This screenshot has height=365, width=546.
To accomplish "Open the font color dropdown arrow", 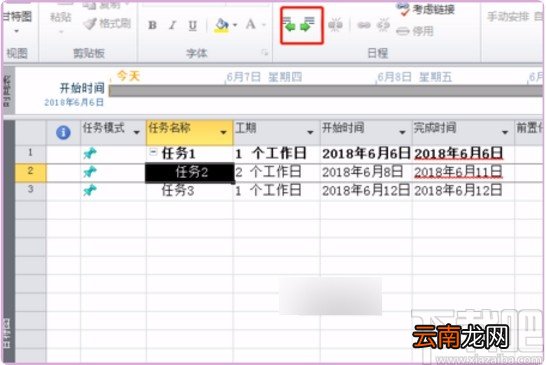I will click(x=264, y=25).
